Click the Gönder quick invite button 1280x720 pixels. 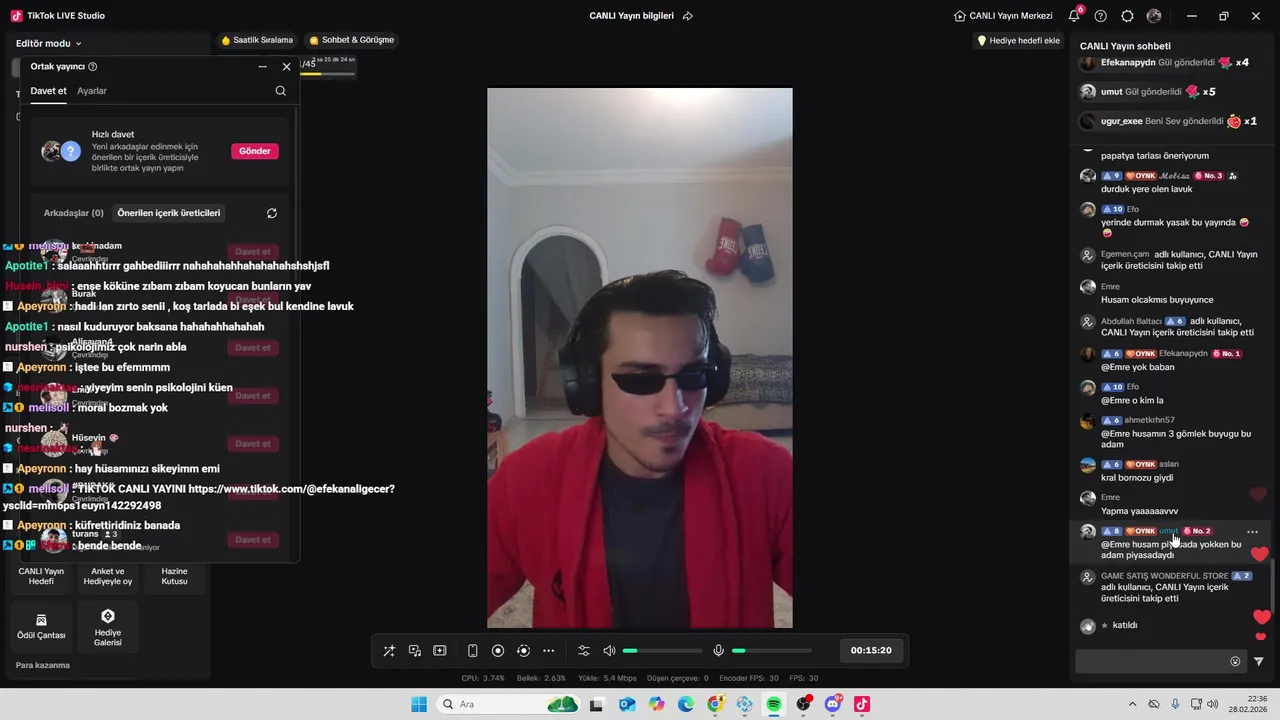click(x=255, y=151)
